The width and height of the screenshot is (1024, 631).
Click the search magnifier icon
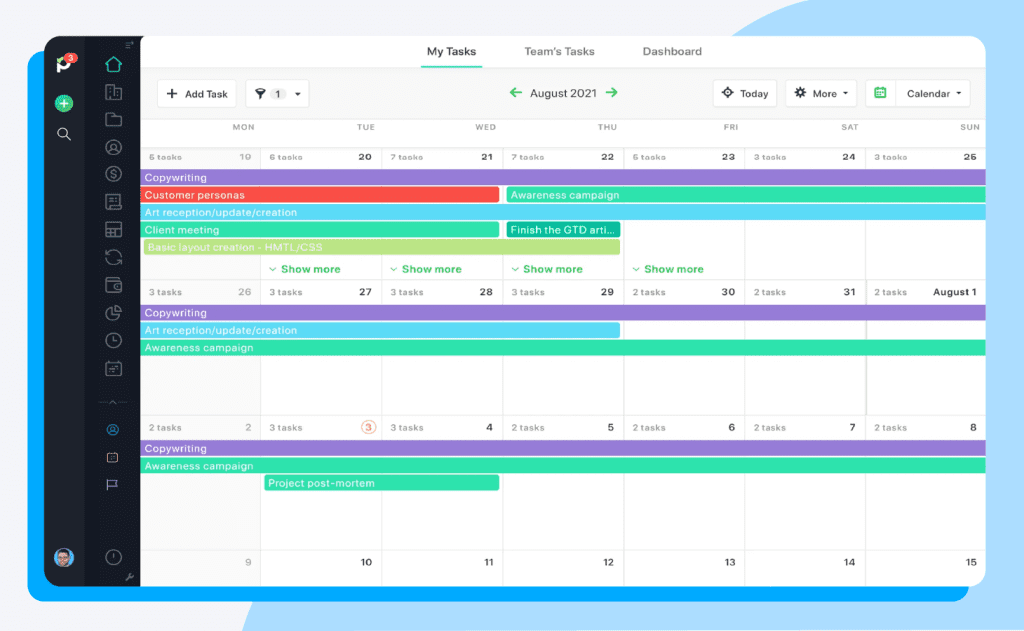64,133
